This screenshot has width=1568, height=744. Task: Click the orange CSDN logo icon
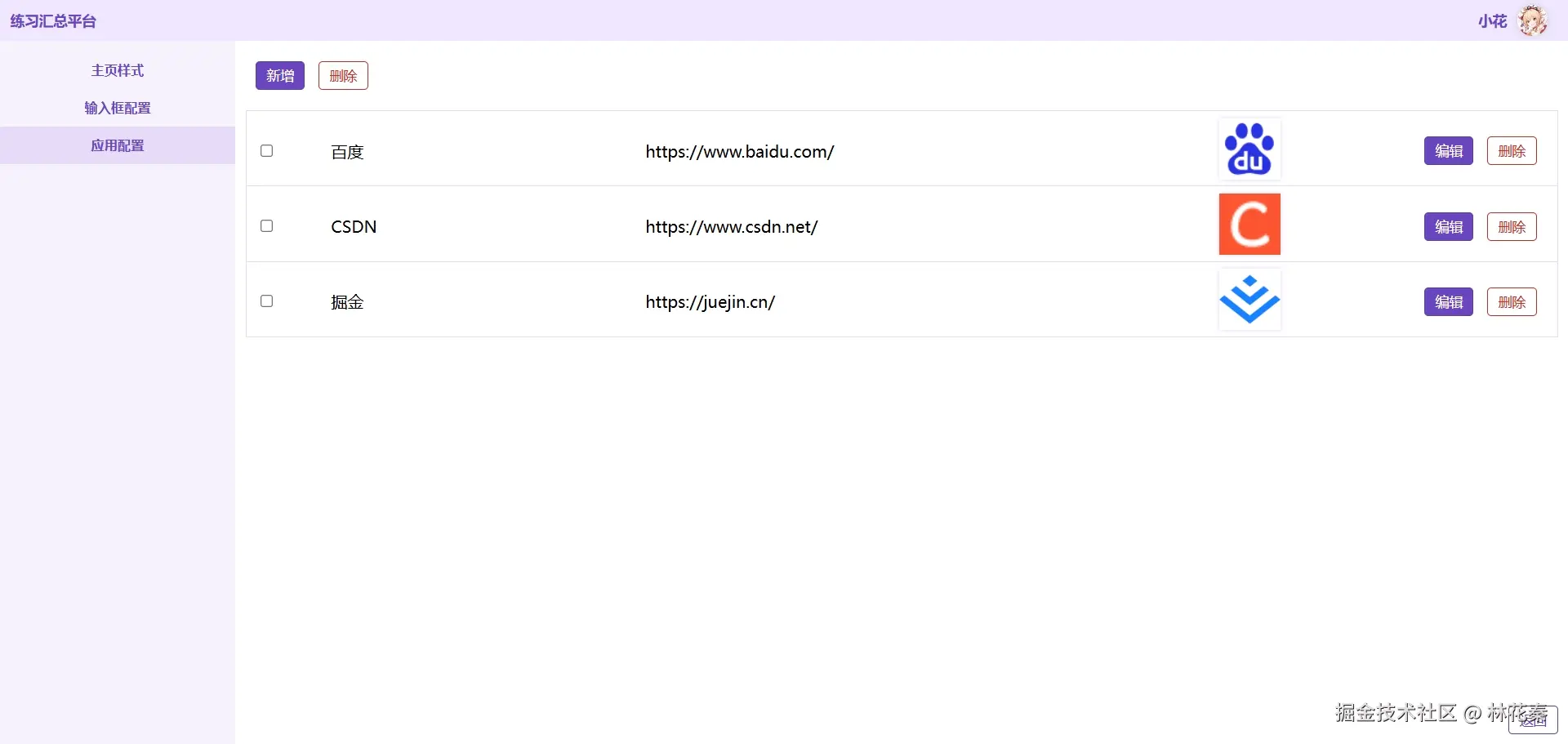[1249, 225]
